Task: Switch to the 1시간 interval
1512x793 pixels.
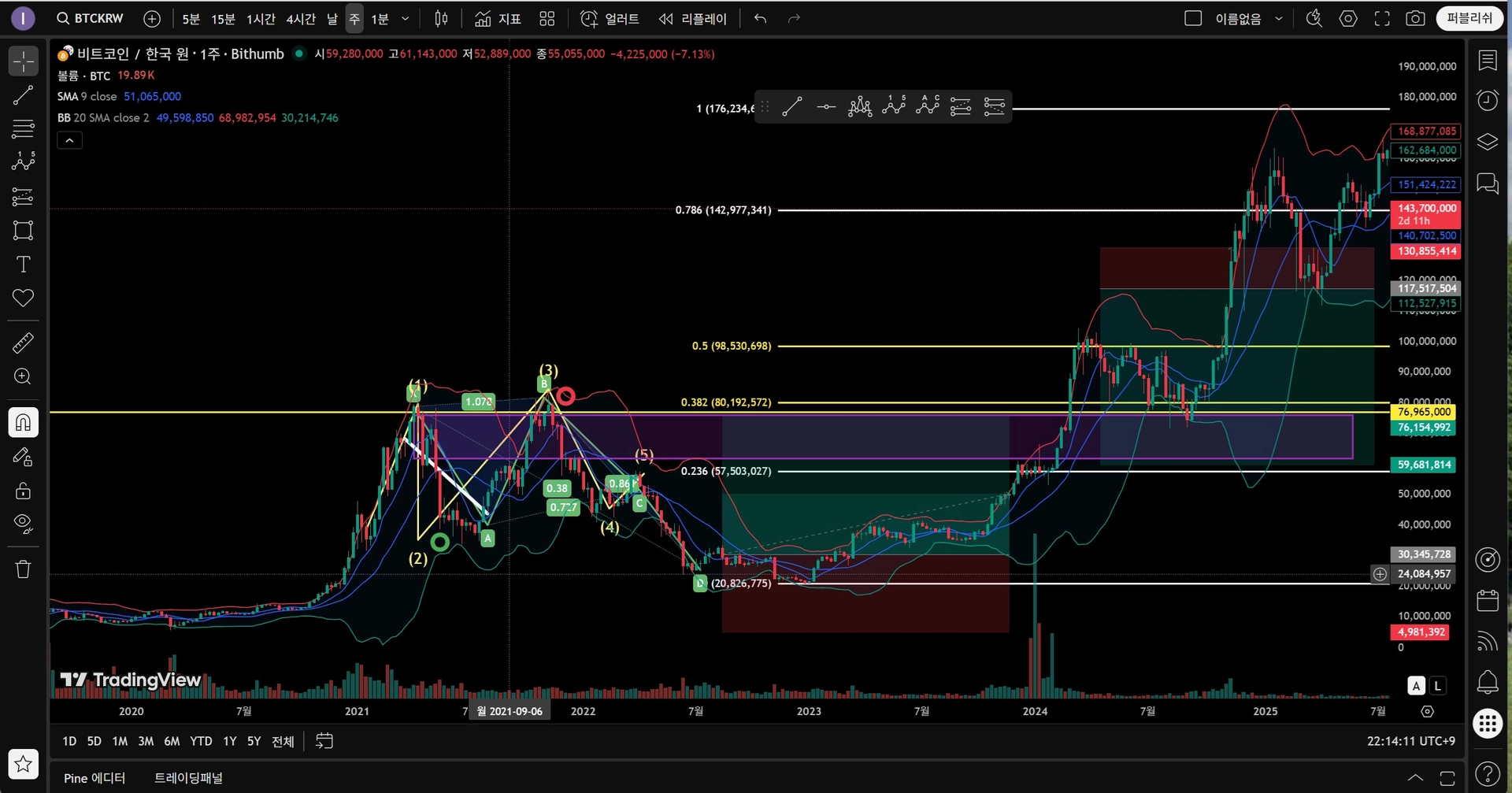Action: point(261,19)
